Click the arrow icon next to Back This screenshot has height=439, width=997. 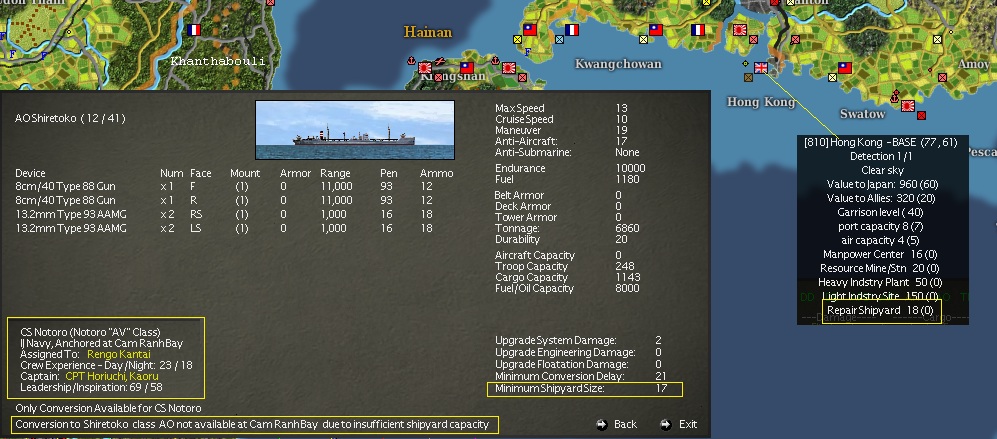(602, 424)
